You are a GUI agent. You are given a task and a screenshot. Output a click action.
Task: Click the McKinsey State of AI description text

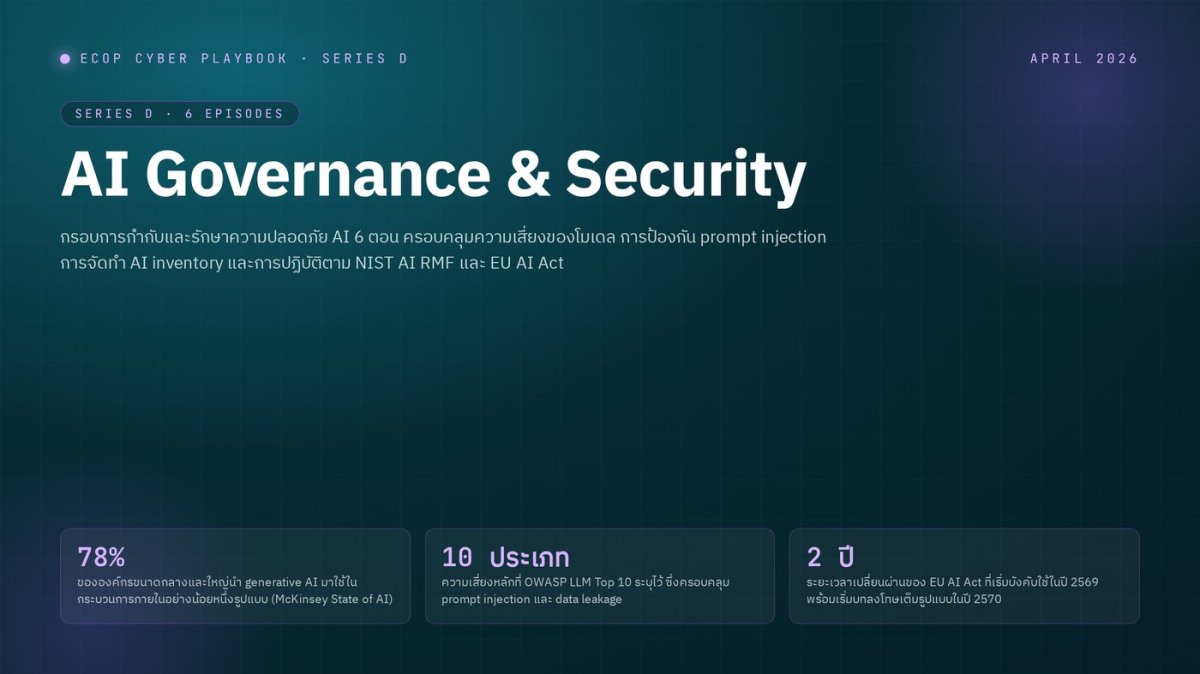[x=234, y=590]
